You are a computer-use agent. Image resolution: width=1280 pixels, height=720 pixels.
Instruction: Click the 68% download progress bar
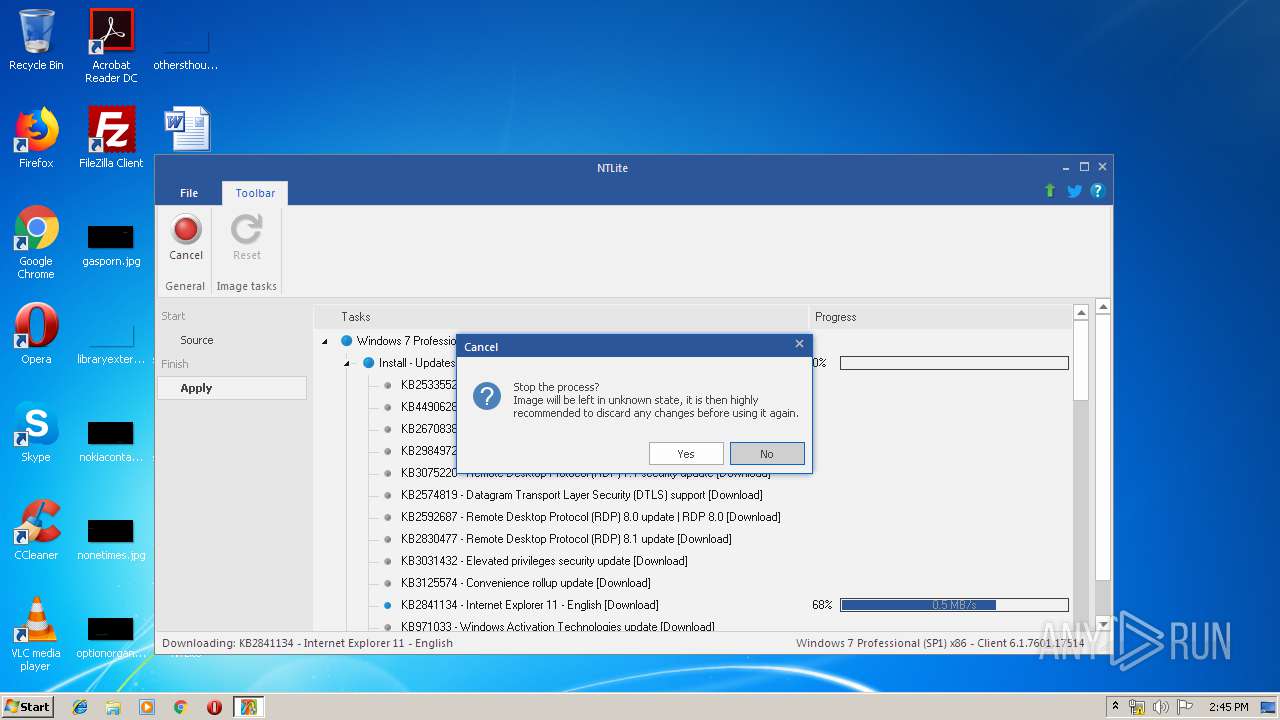click(954, 605)
